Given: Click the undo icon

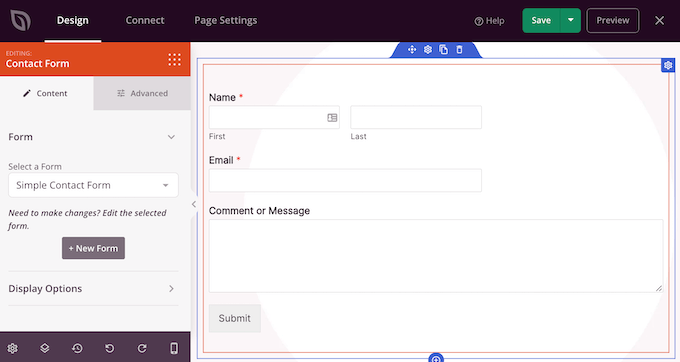Looking at the screenshot, I should [x=110, y=348].
